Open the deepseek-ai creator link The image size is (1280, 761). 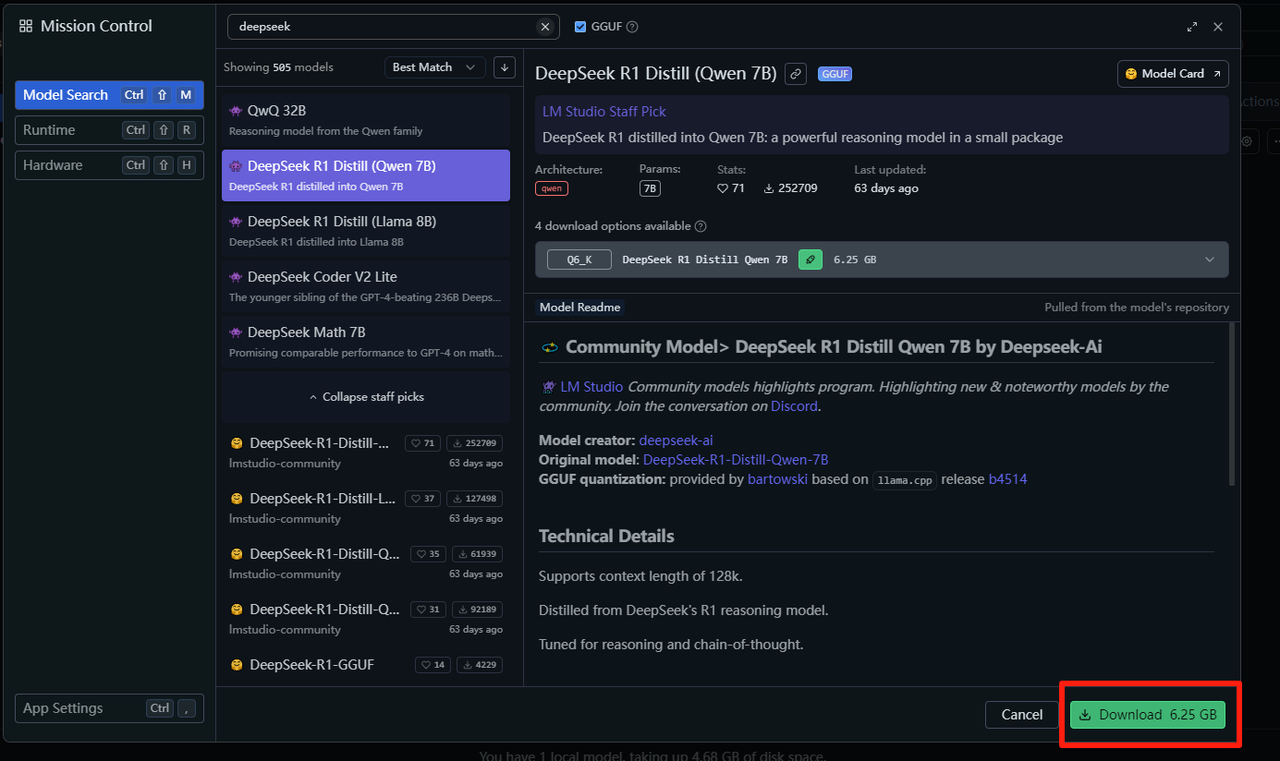(x=675, y=440)
